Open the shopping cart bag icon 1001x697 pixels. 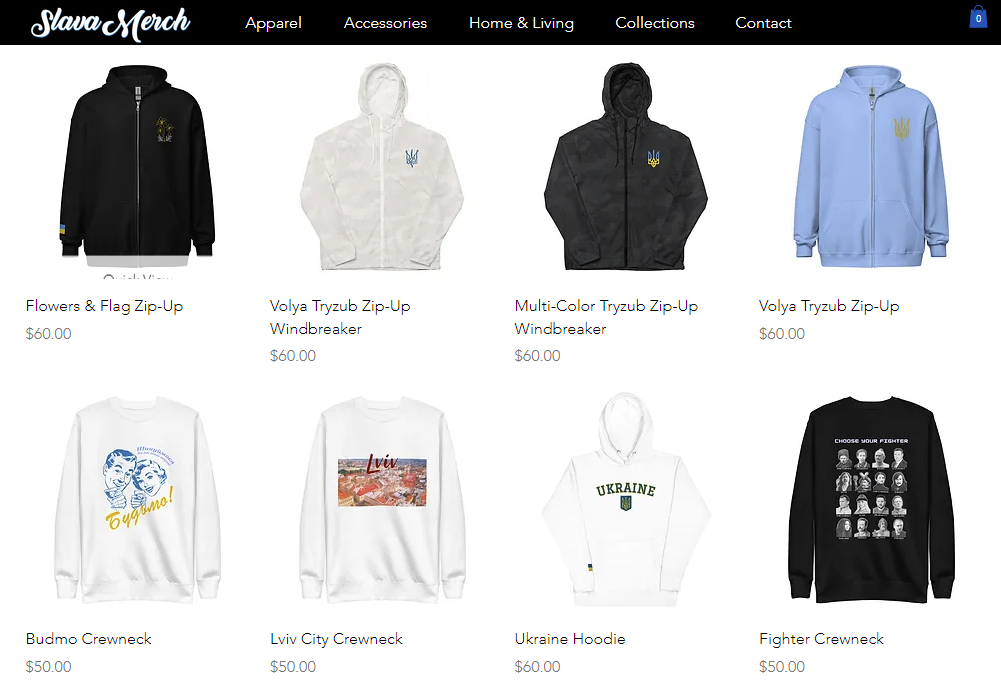click(x=978, y=17)
